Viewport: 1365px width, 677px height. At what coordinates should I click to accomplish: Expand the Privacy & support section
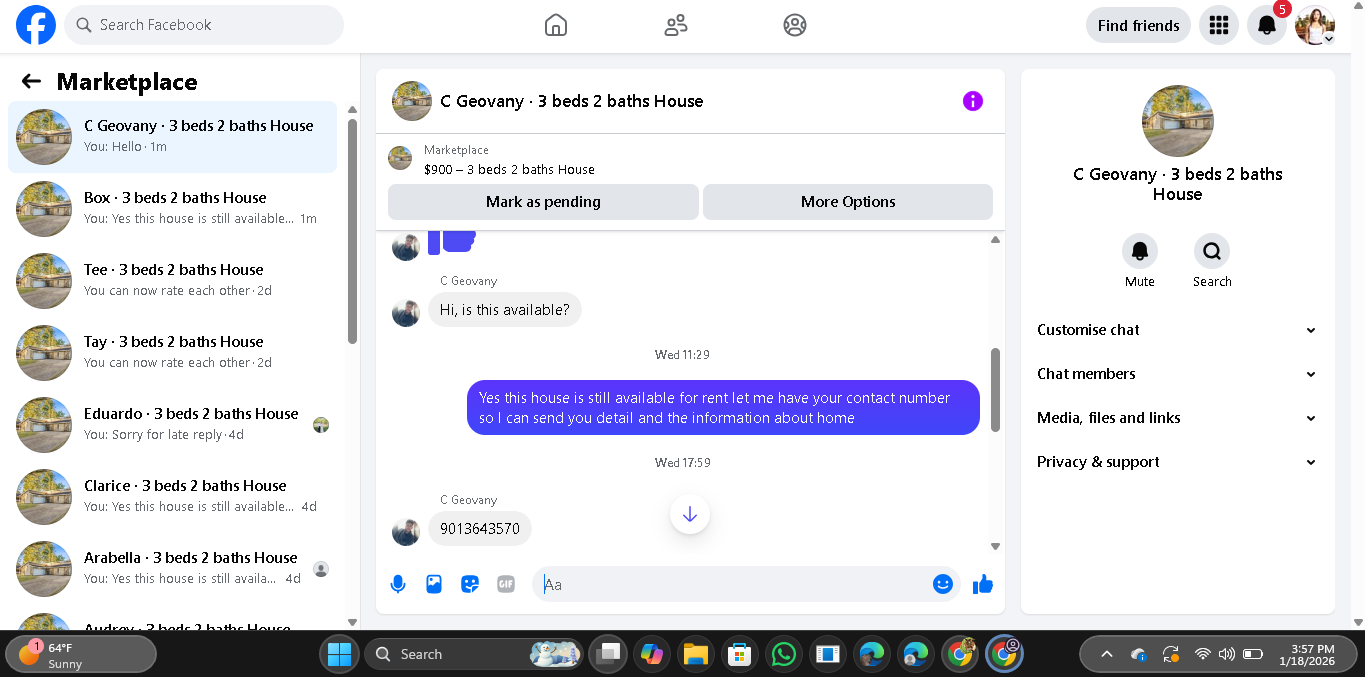coord(1177,462)
